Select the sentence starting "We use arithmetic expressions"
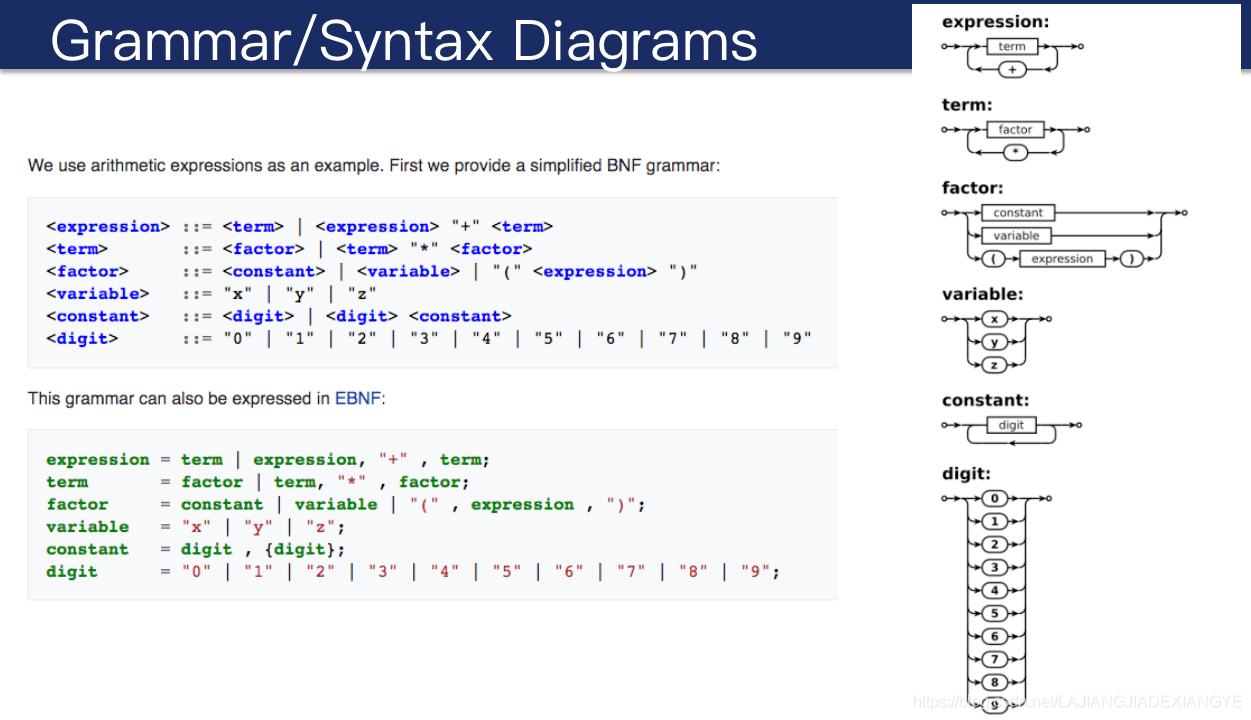This screenshot has height=720, width=1251. tap(373, 165)
